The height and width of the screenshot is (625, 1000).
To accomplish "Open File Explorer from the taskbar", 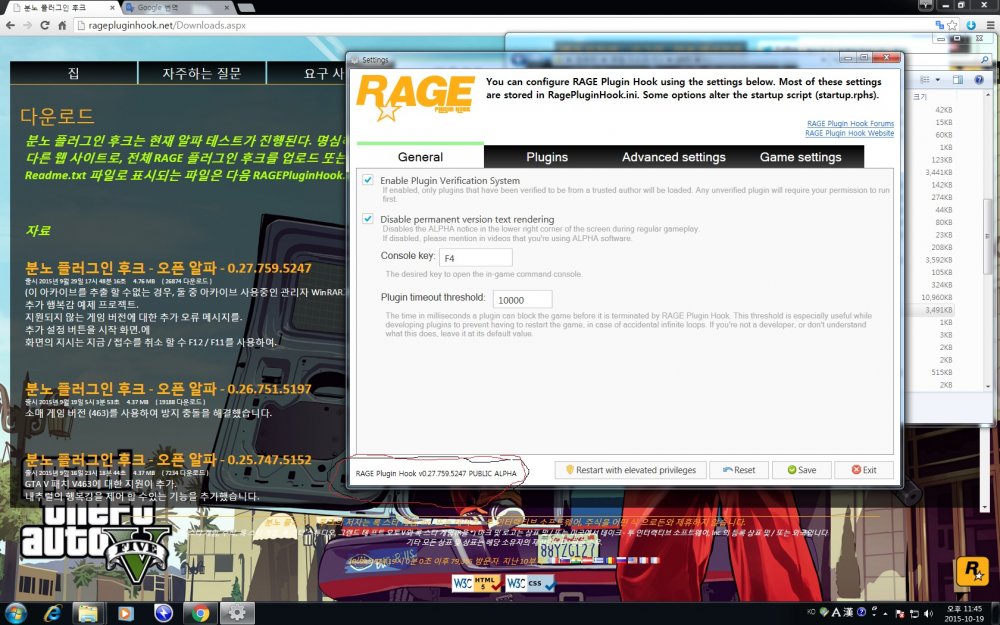I will click(x=89, y=613).
